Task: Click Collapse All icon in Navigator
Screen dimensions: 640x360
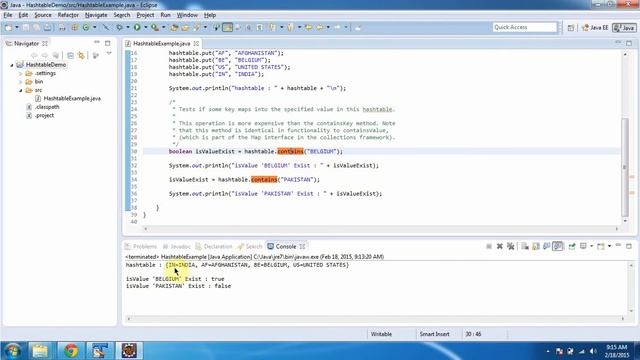Action: pyautogui.click(x=70, y=55)
